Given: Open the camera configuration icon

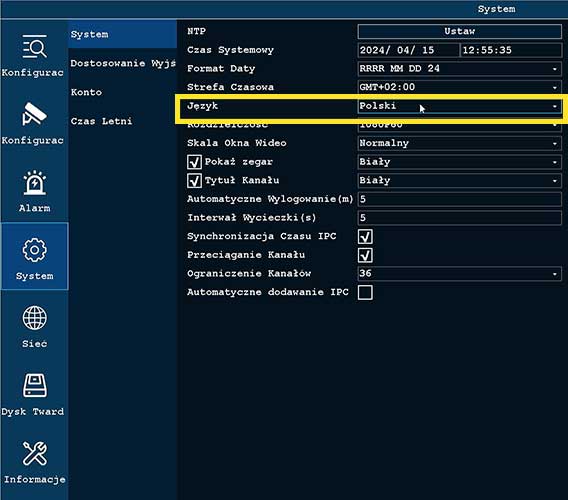Looking at the screenshot, I should (x=34, y=113).
